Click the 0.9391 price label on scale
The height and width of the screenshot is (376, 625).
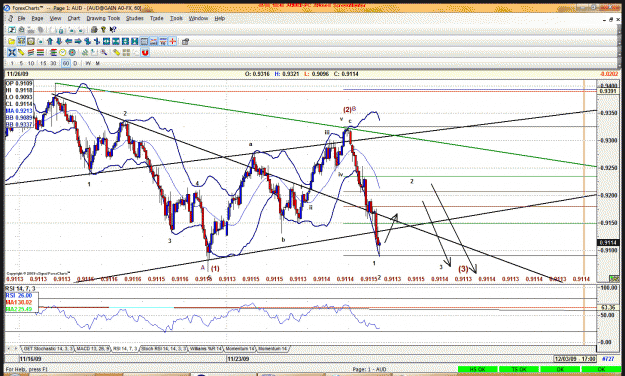607,91
